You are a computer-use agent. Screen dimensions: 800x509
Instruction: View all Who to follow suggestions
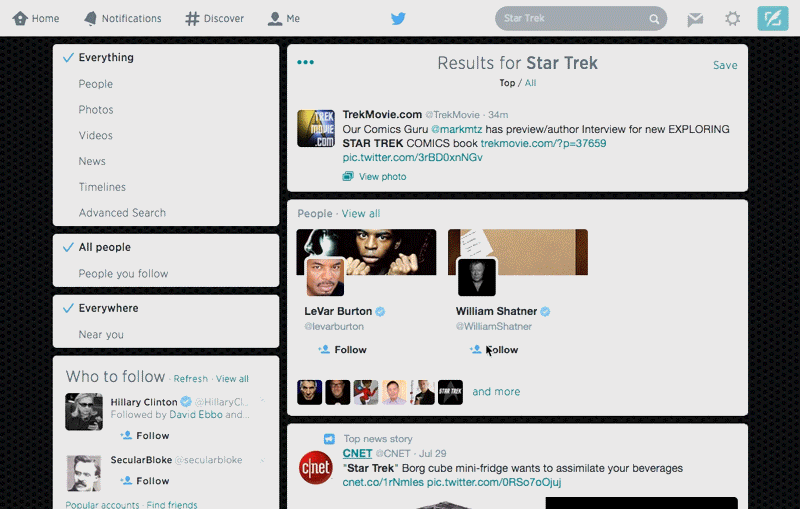[x=232, y=379]
